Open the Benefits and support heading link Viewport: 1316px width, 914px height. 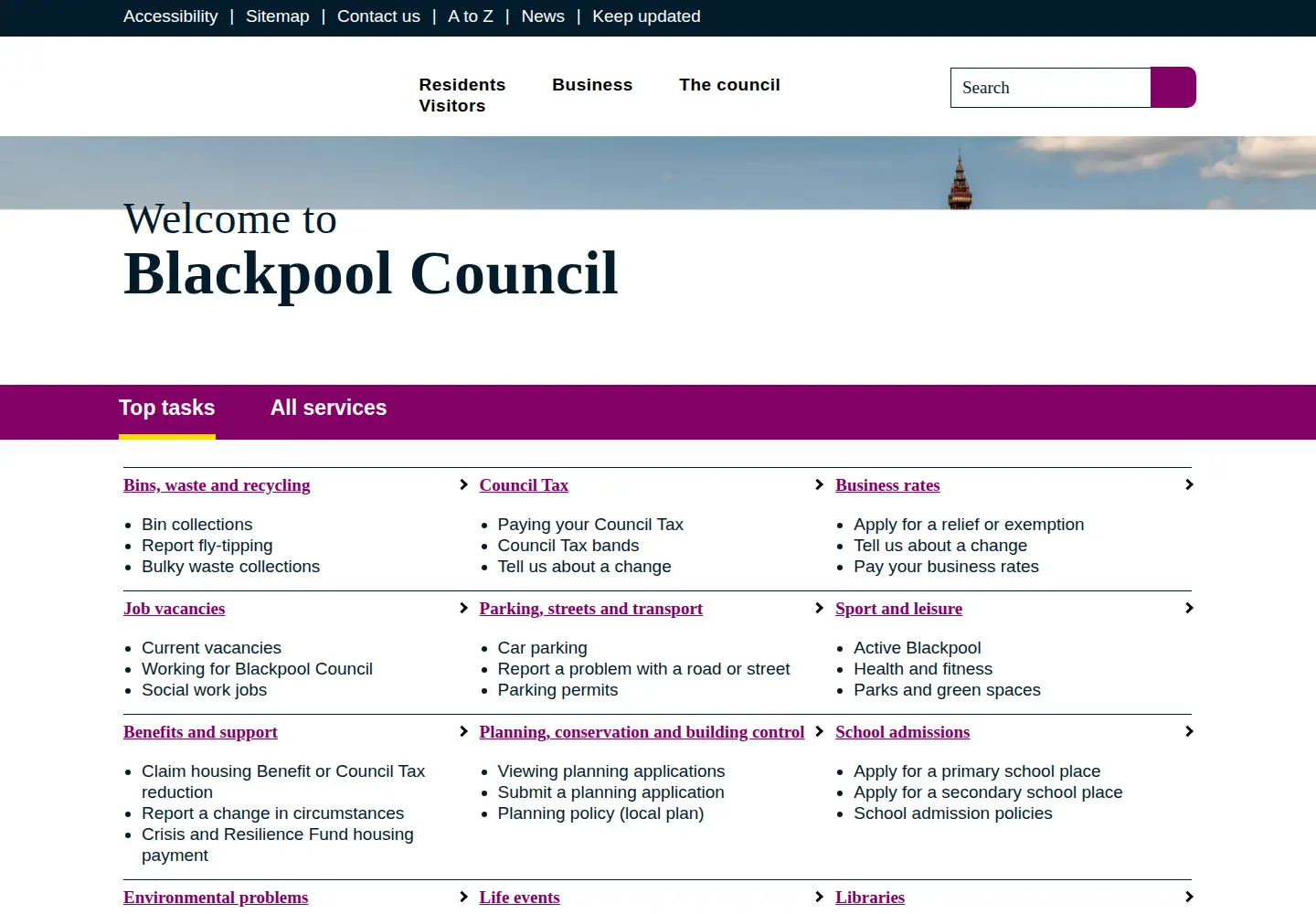coord(200,732)
